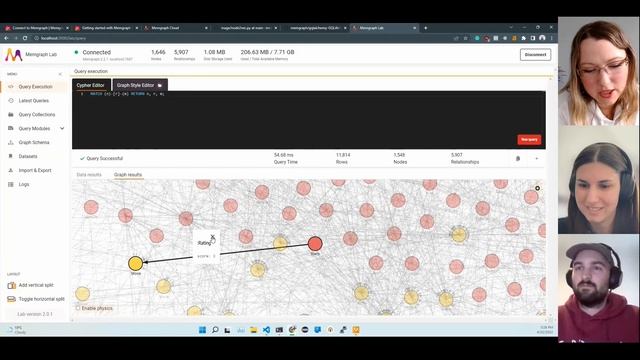This screenshot has height=360, width=640.
Task: Click into the Cypher query editor
Action: 309,120
